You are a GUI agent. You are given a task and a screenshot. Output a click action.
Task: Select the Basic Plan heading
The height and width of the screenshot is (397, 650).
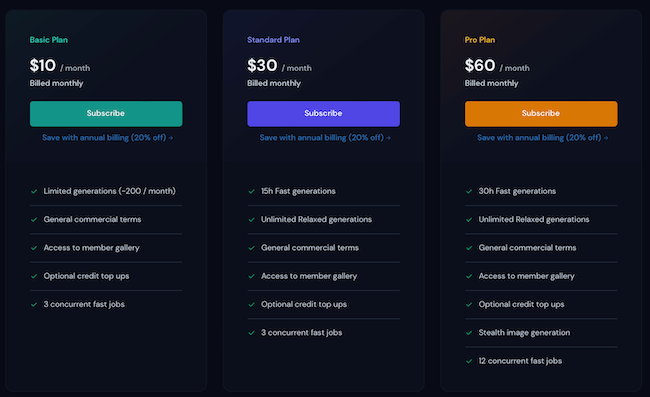tap(49, 40)
